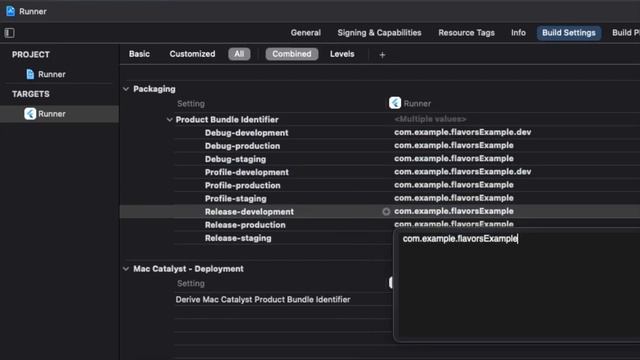Collapse the Mac Catalyst - Deployment section
Viewport: 640px width, 360px height.
point(126,269)
